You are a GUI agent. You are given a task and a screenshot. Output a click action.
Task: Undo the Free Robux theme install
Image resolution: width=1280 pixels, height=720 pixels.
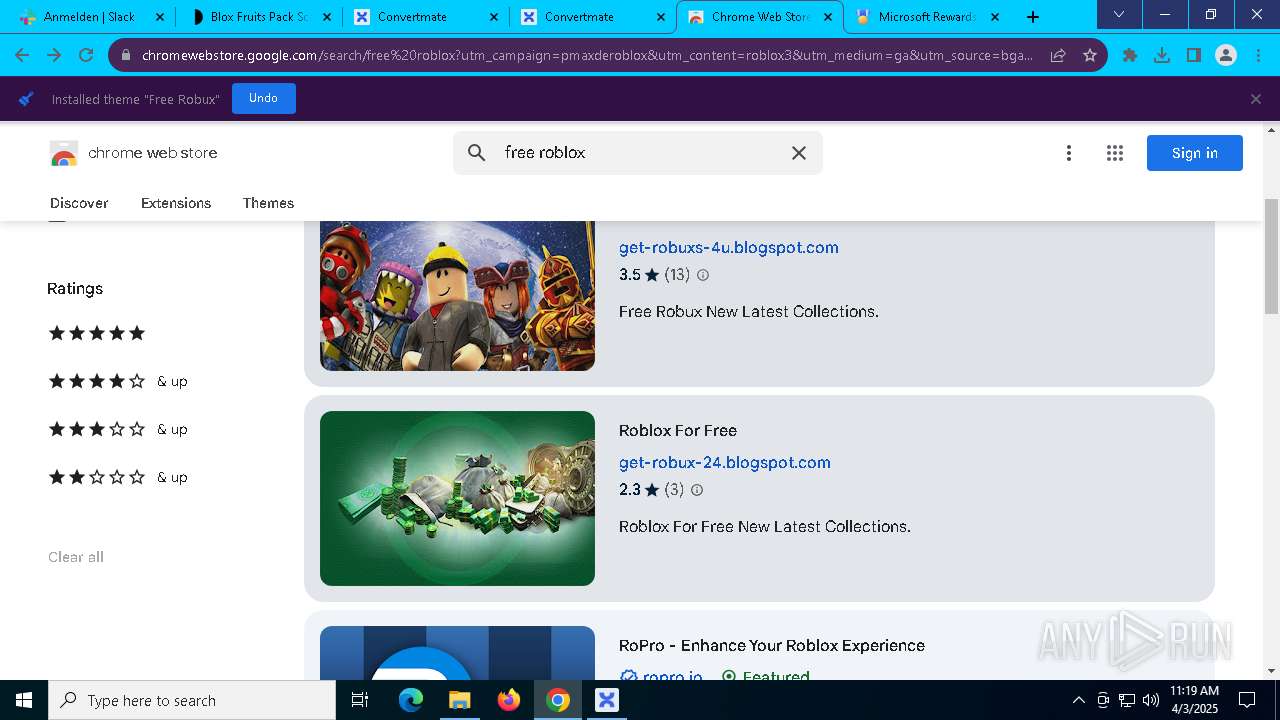point(263,98)
